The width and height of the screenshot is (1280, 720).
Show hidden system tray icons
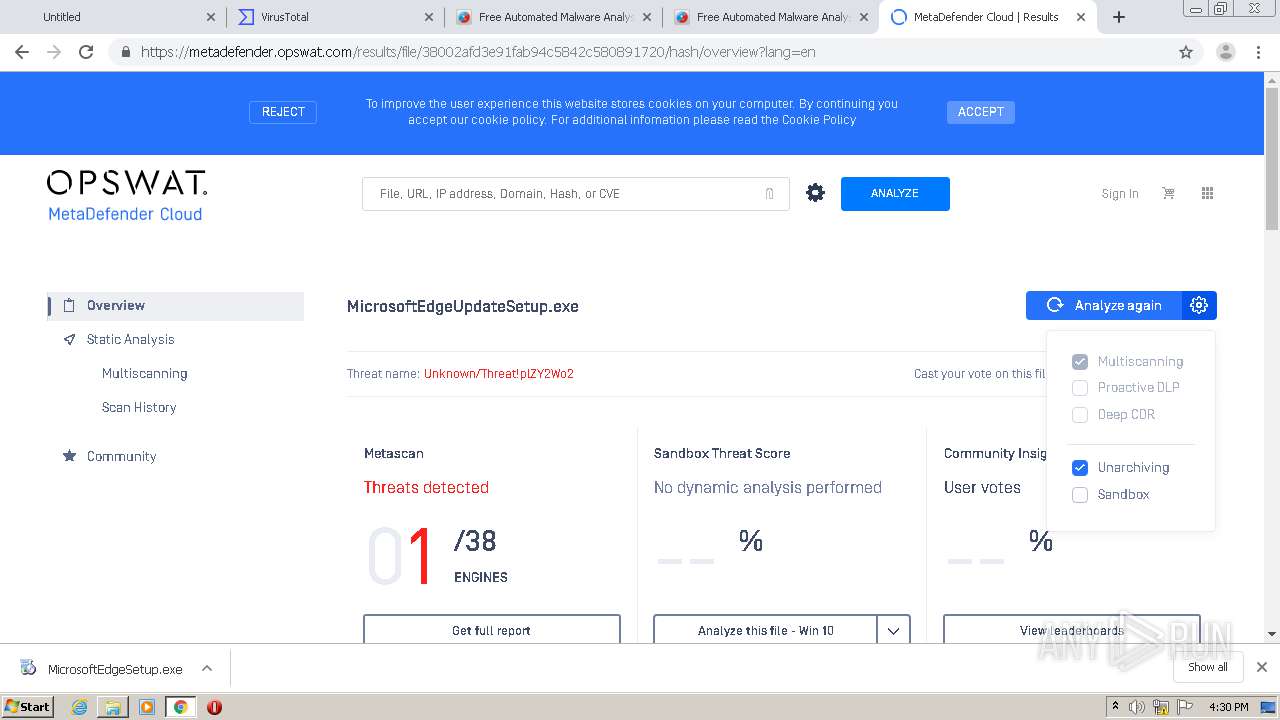[x=1115, y=707]
